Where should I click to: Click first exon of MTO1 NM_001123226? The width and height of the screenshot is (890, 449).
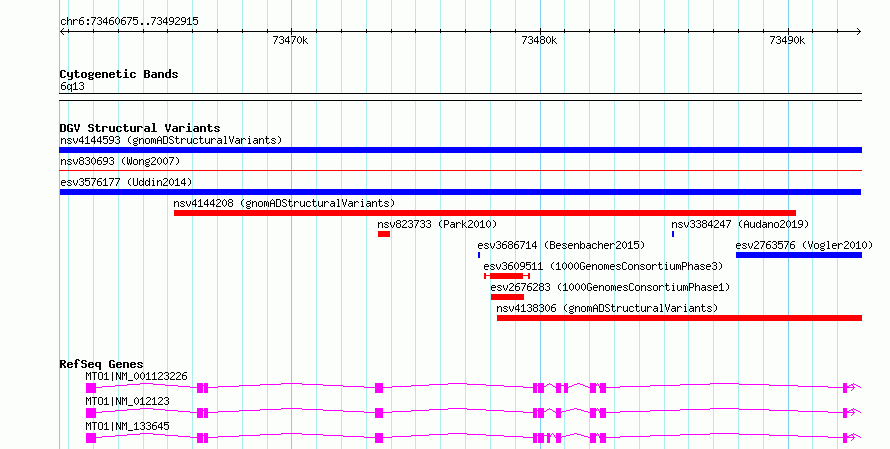(91, 388)
